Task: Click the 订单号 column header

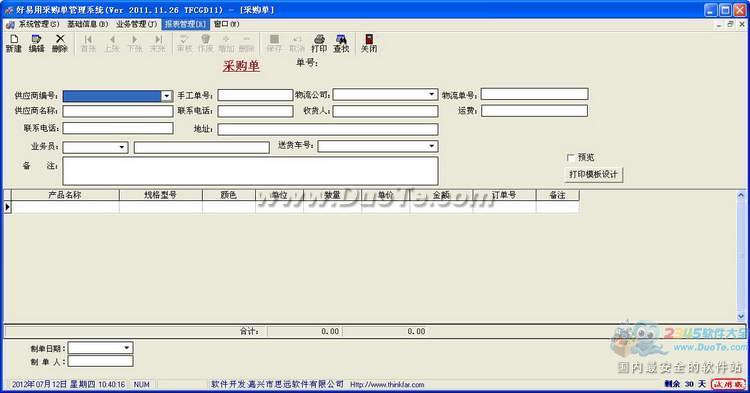Action: pyautogui.click(x=504, y=195)
